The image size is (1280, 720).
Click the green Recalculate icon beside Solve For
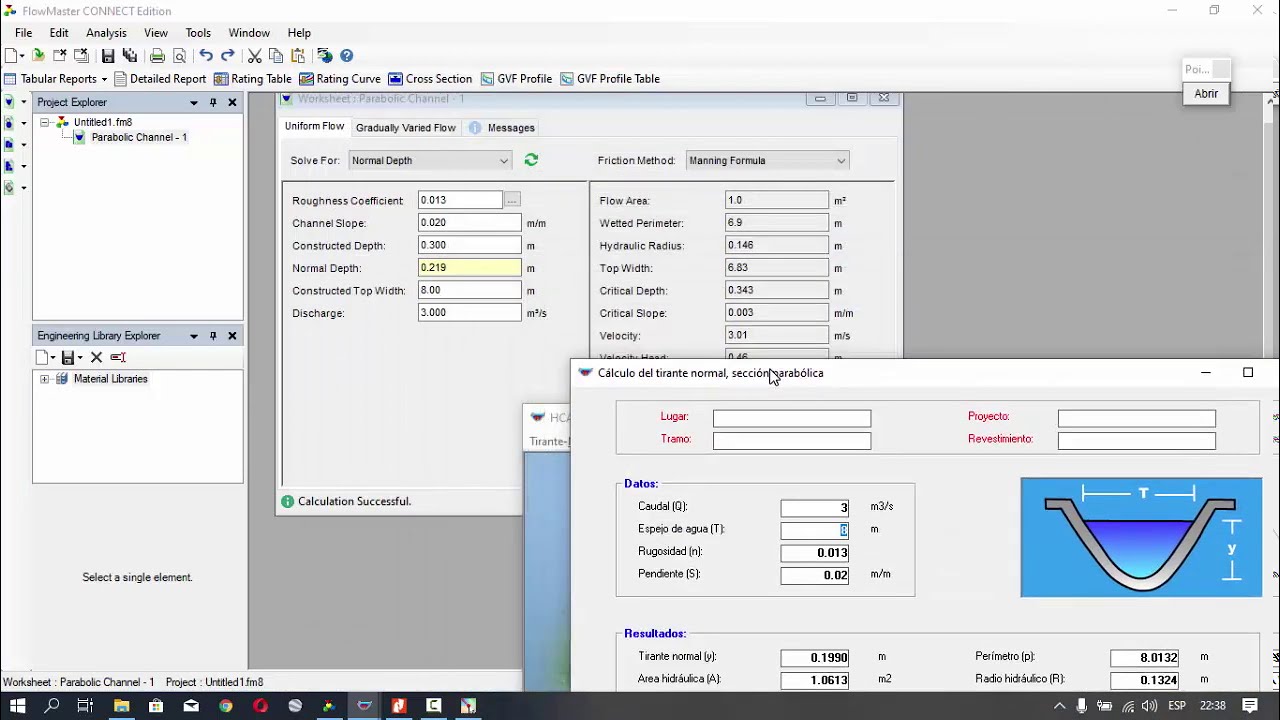point(531,160)
